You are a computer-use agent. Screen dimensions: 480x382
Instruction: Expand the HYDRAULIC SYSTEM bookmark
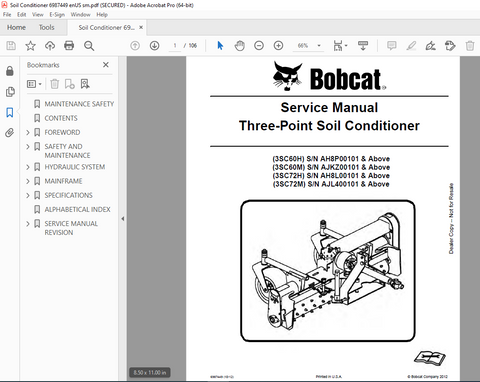click(28, 167)
